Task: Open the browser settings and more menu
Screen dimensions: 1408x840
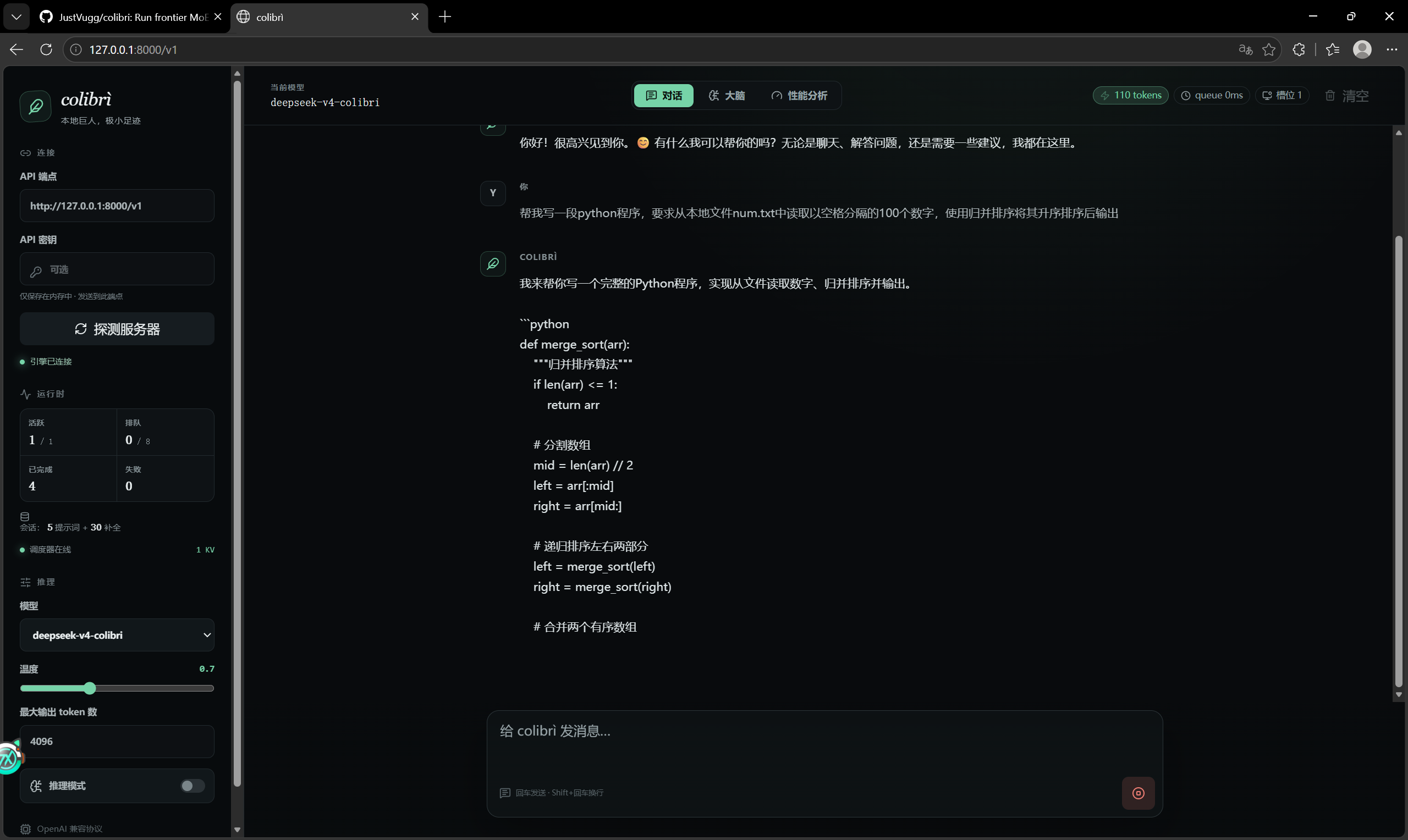Action: point(1392,50)
